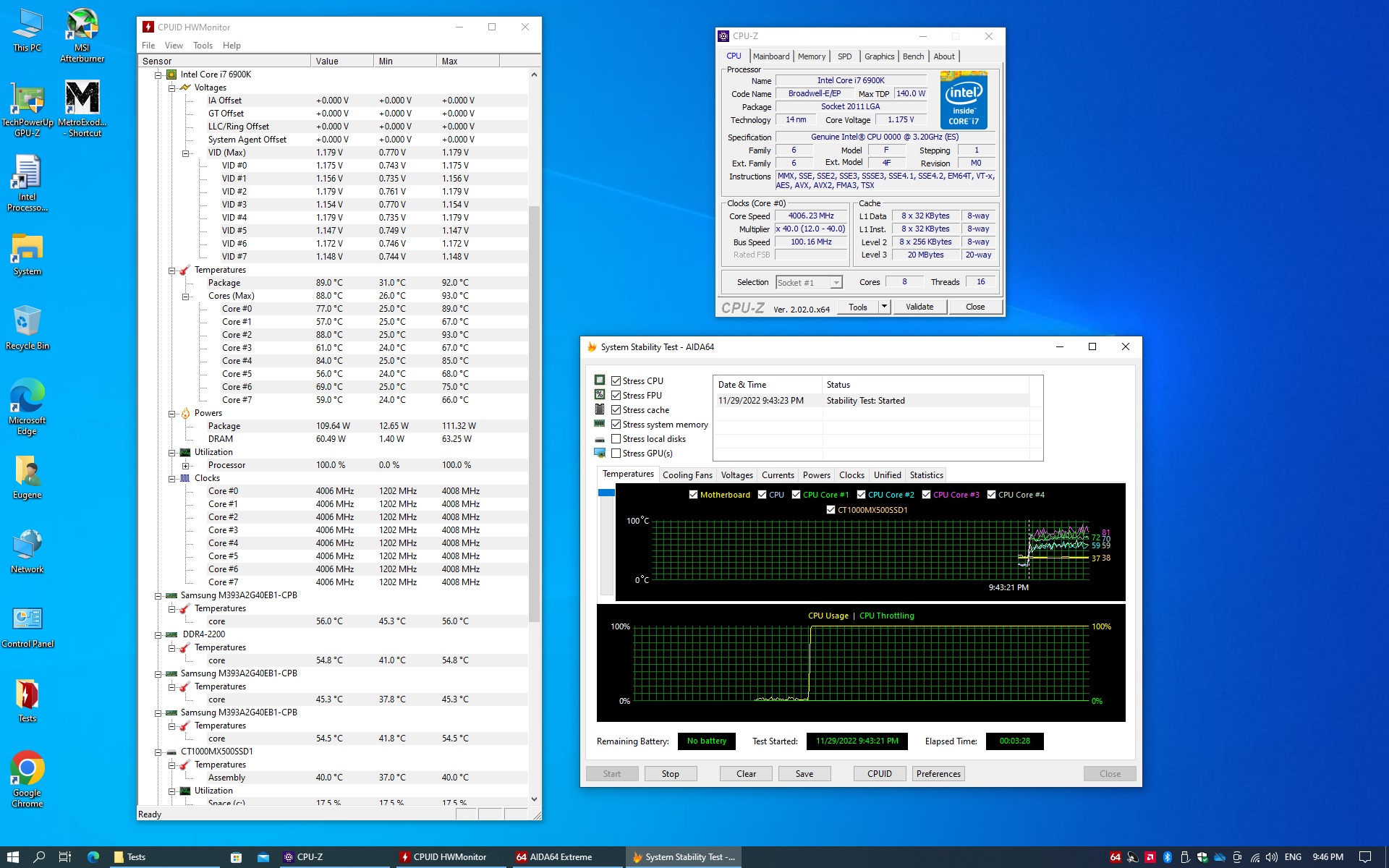1389x868 pixels.
Task: Uncheck the Motherboard graph checkbox
Action: pyautogui.click(x=693, y=495)
